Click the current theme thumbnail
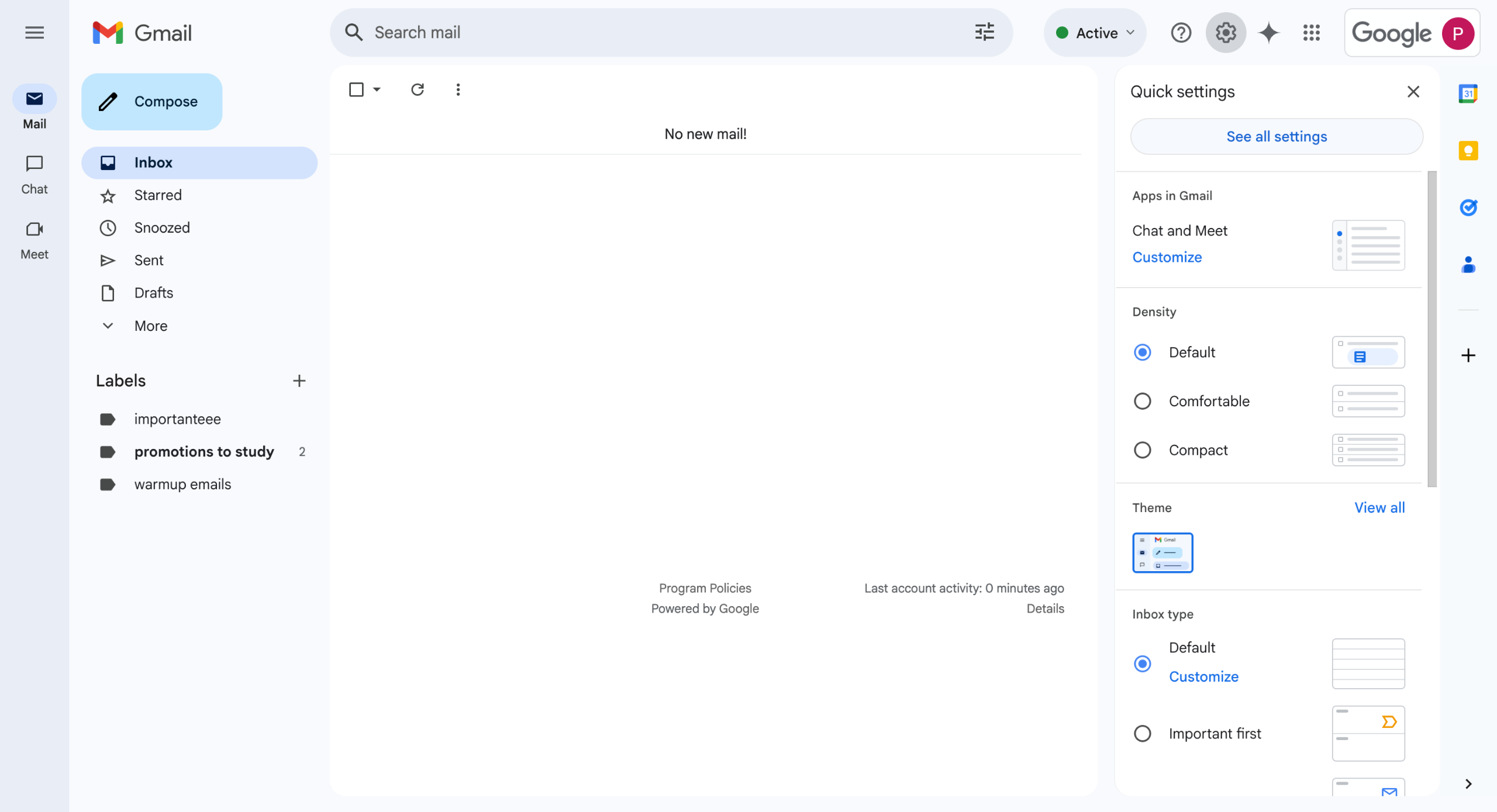 (x=1162, y=552)
